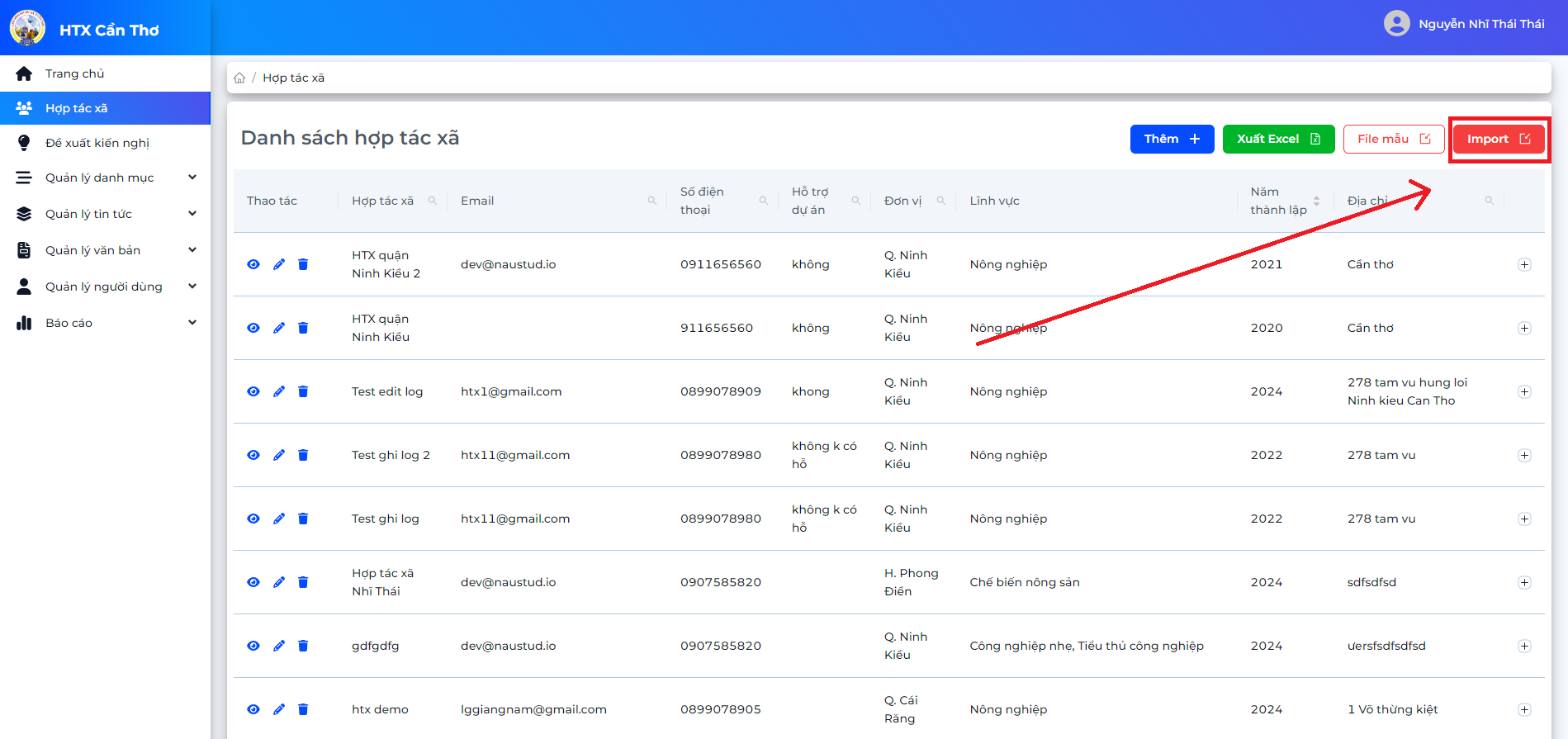Screen dimensions: 1568x739
Task: Click the Thêm button
Action: (x=1172, y=139)
